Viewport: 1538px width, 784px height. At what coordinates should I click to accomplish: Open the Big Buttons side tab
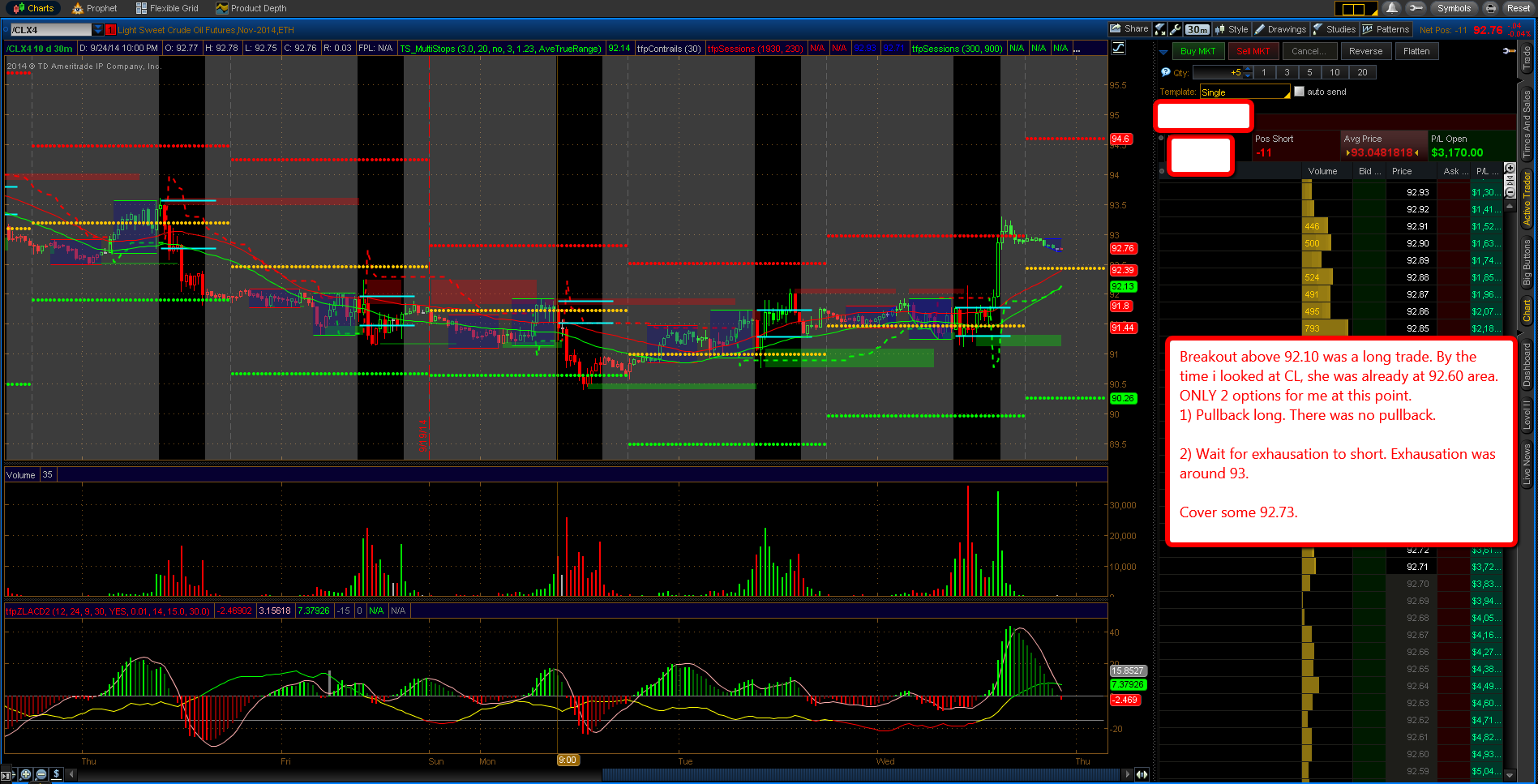[1527, 263]
